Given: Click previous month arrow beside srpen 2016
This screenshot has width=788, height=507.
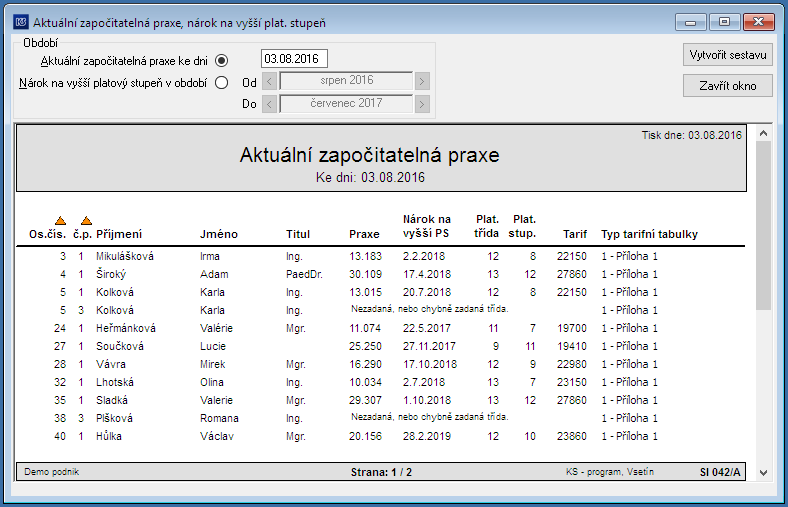Looking at the screenshot, I should click(x=269, y=81).
